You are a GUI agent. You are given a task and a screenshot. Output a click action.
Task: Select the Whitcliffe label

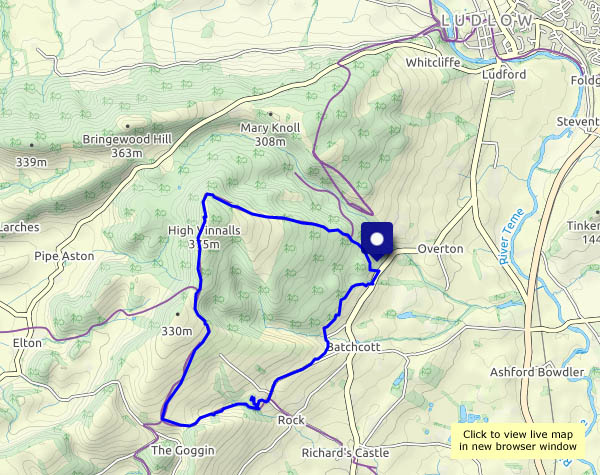tap(433, 62)
